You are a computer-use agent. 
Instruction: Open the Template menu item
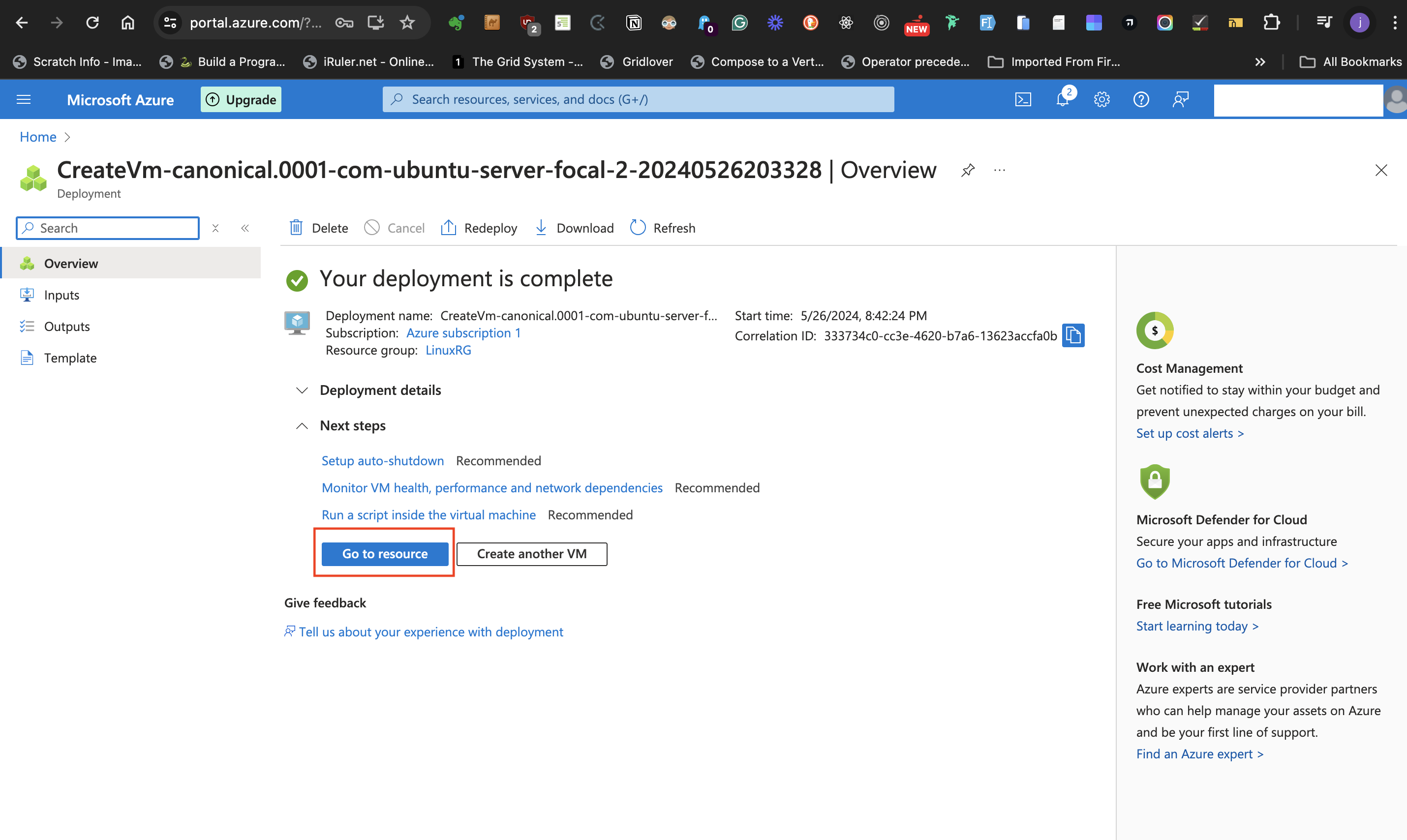[x=70, y=358]
